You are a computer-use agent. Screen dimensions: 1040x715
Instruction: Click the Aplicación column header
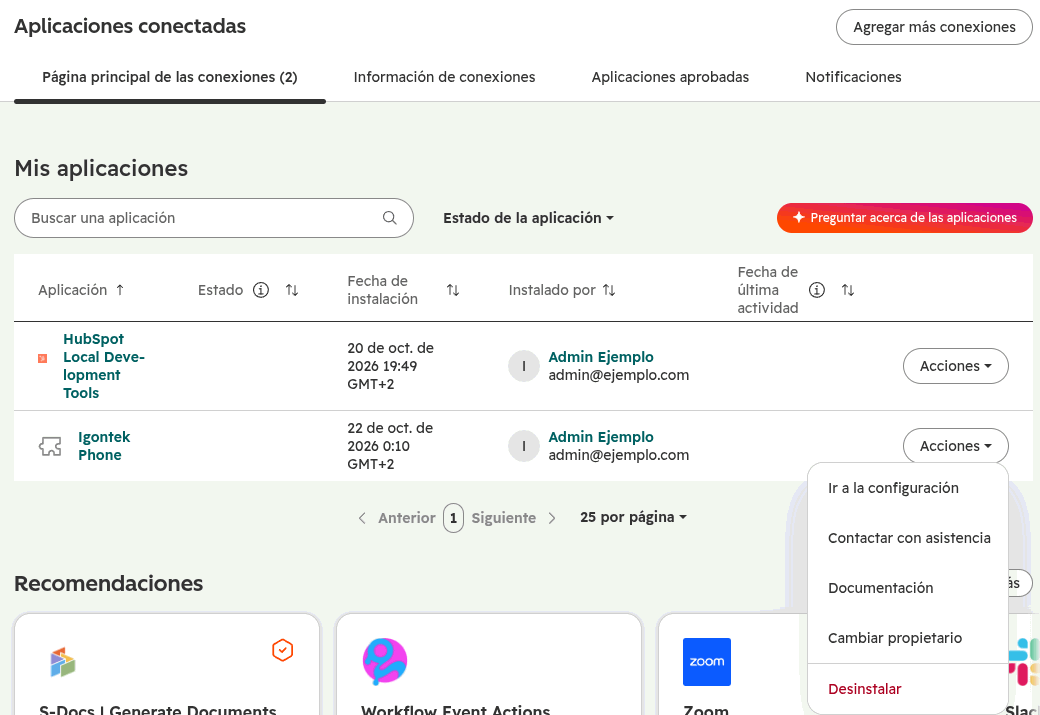(72, 290)
